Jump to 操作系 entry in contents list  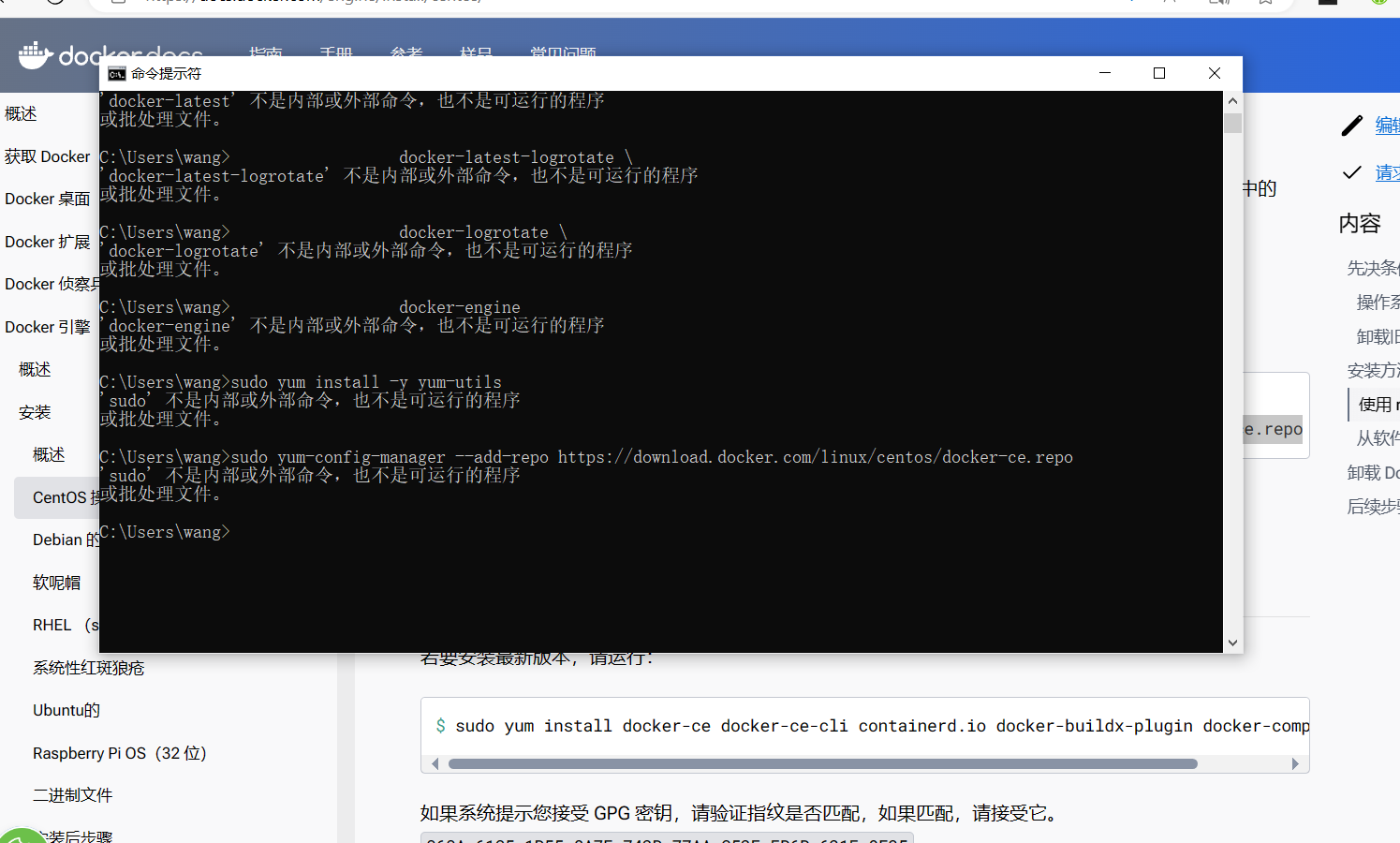pyautogui.click(x=1378, y=302)
